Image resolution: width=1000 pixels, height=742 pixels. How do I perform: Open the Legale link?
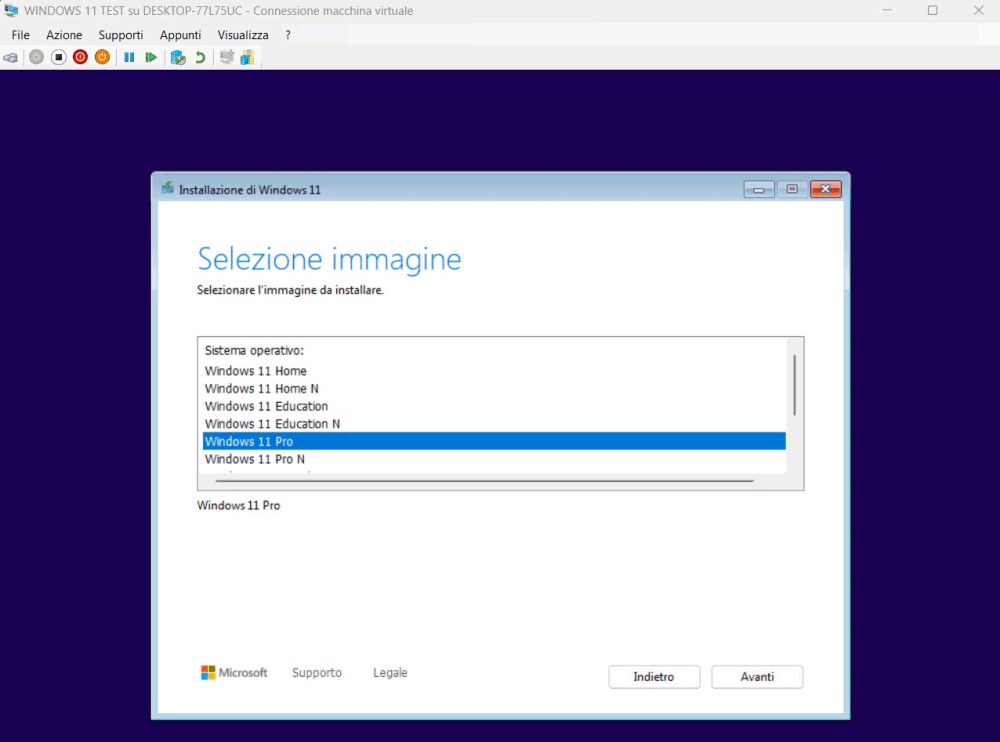point(390,672)
